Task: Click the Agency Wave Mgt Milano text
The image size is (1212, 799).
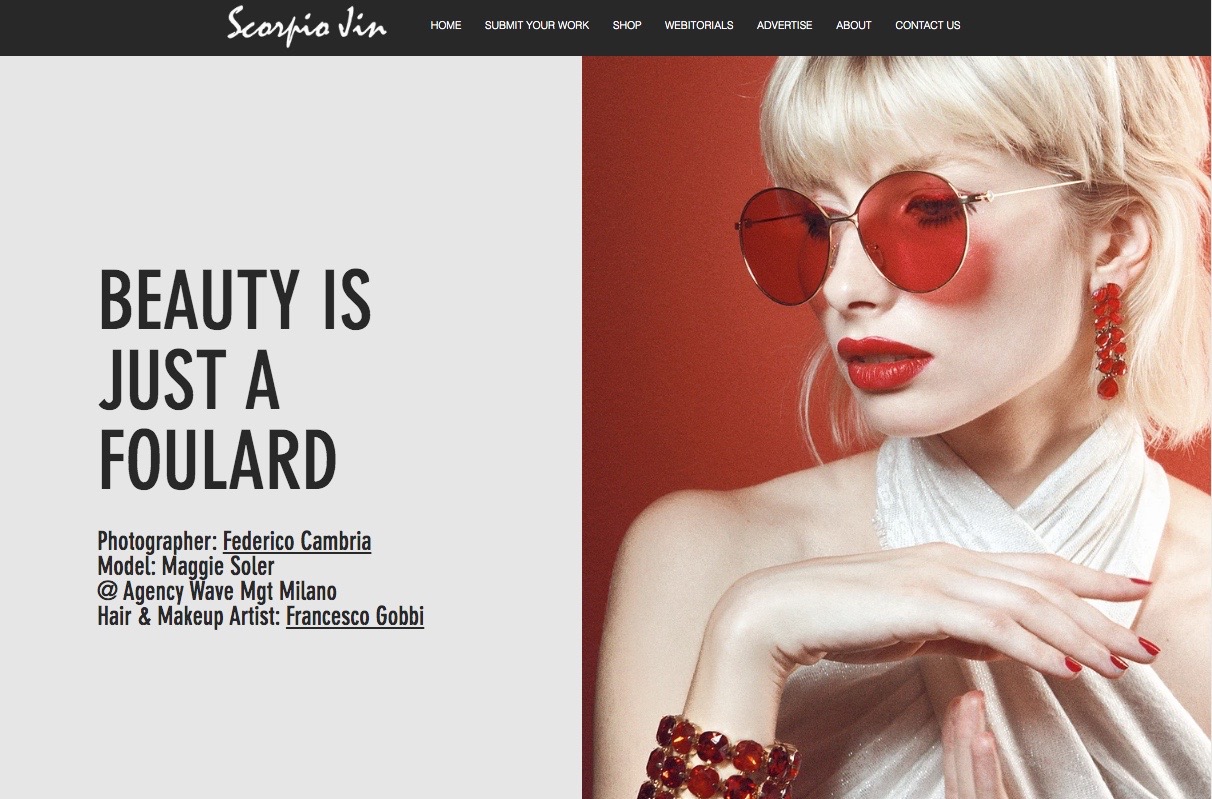Action: point(217,591)
